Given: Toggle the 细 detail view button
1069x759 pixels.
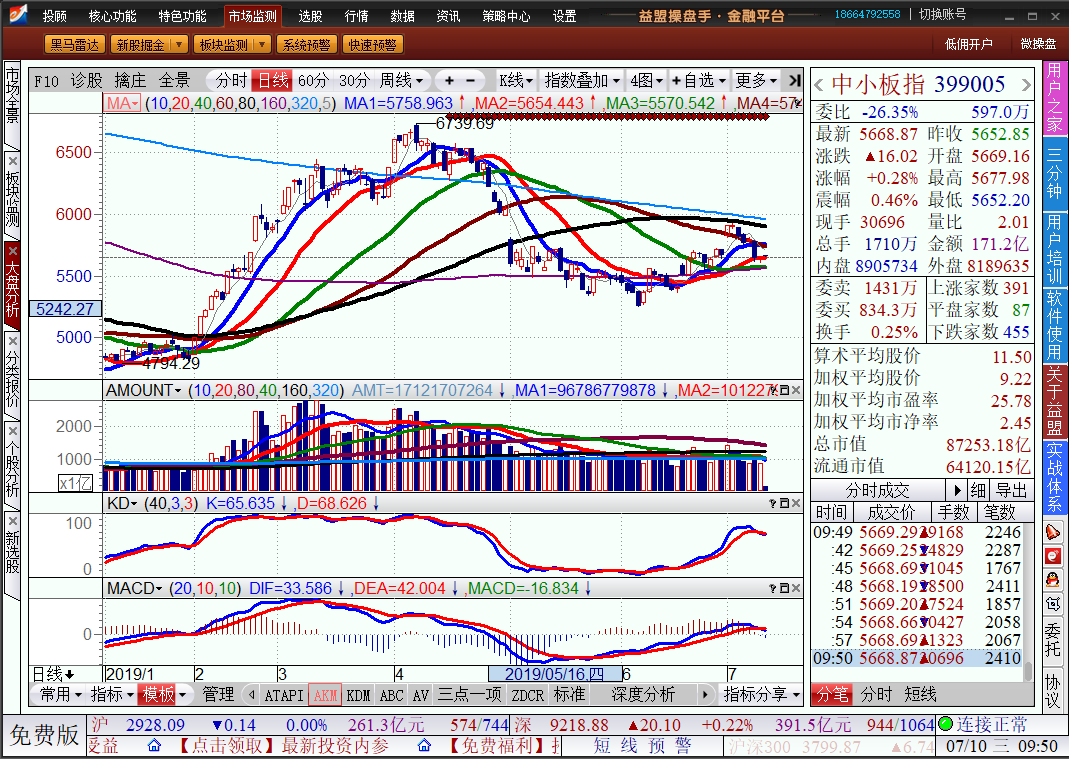Looking at the screenshot, I should click(x=978, y=490).
